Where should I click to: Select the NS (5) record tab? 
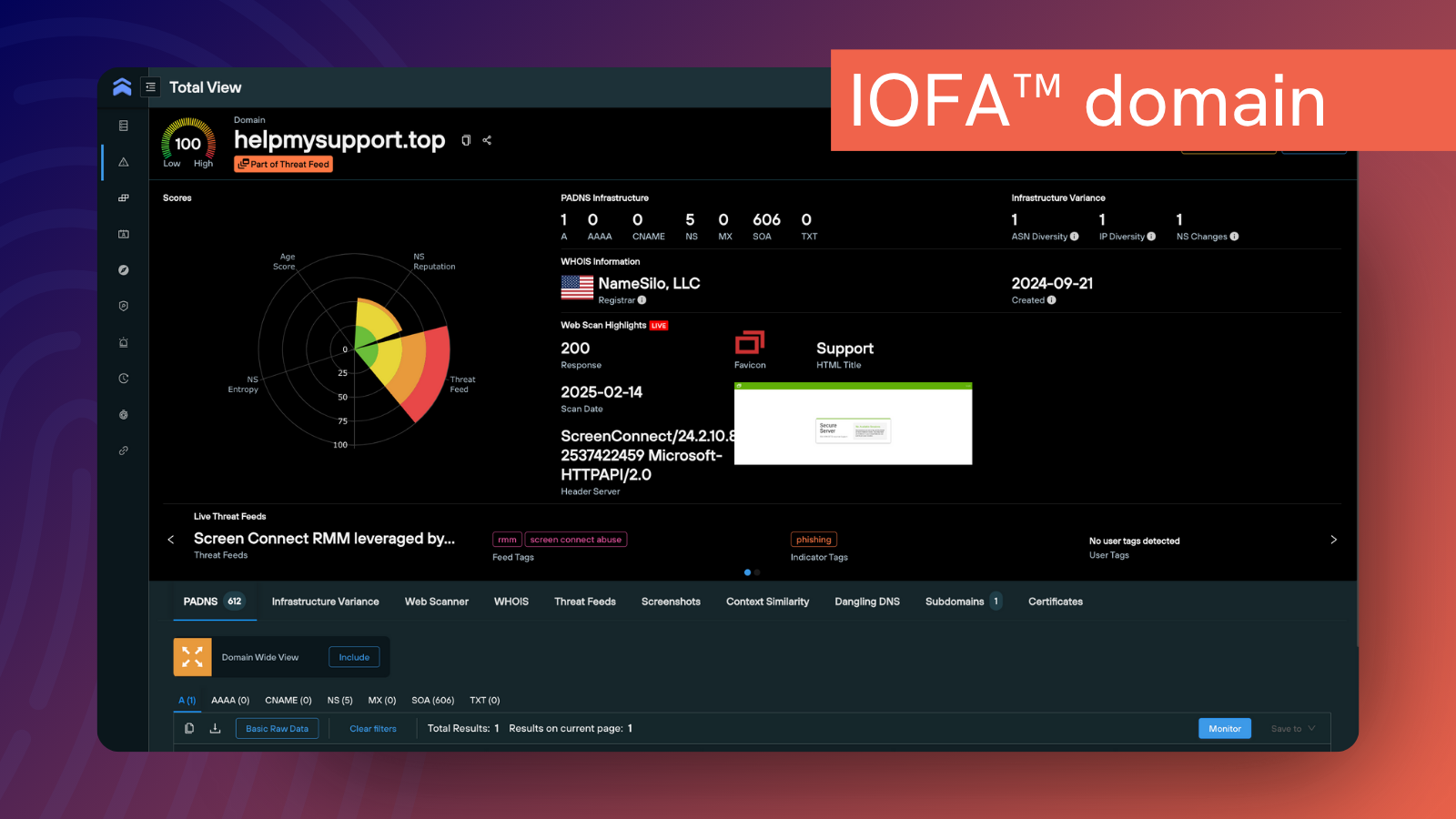pos(339,701)
